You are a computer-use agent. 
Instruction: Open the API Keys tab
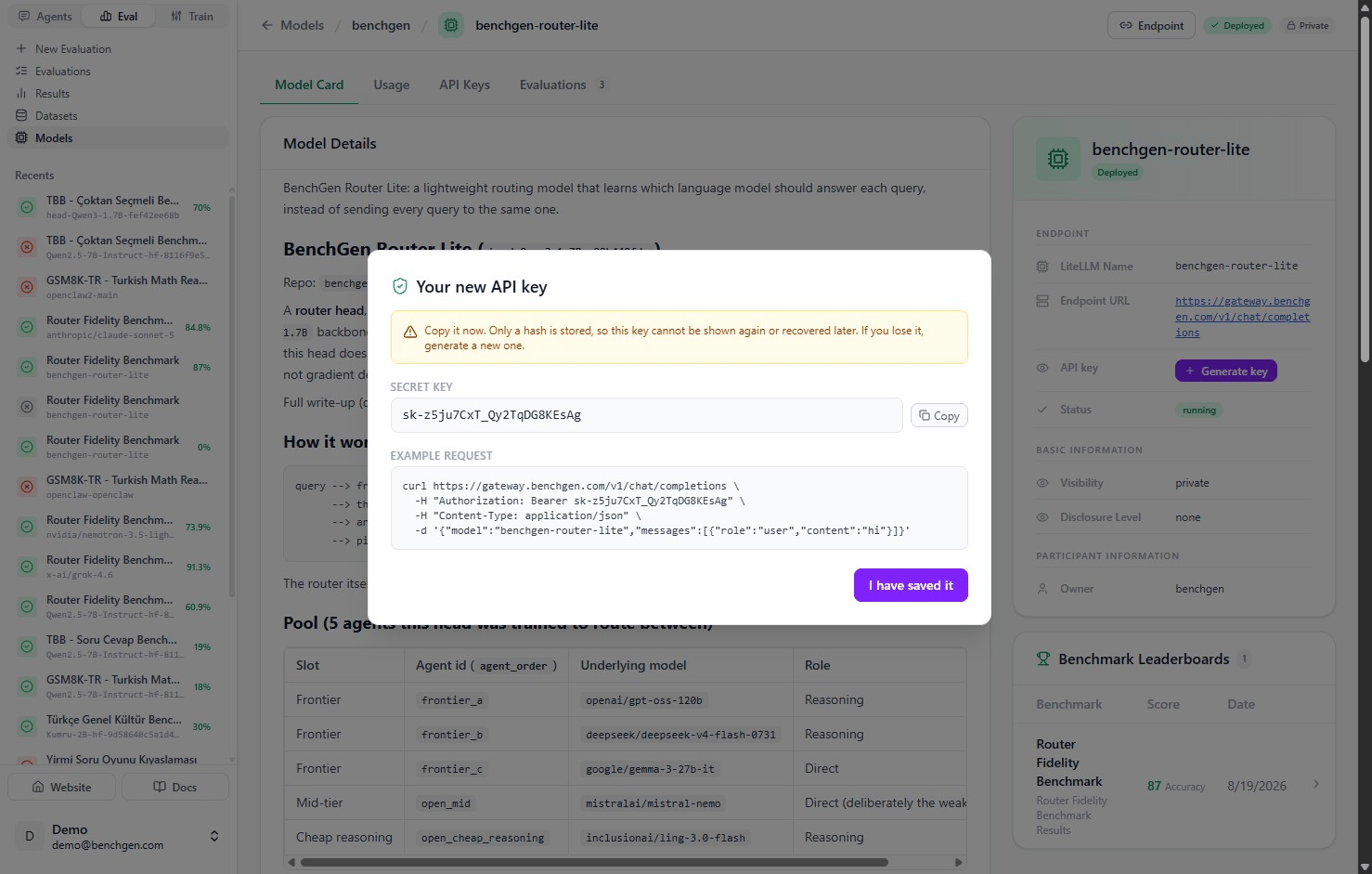coord(464,85)
